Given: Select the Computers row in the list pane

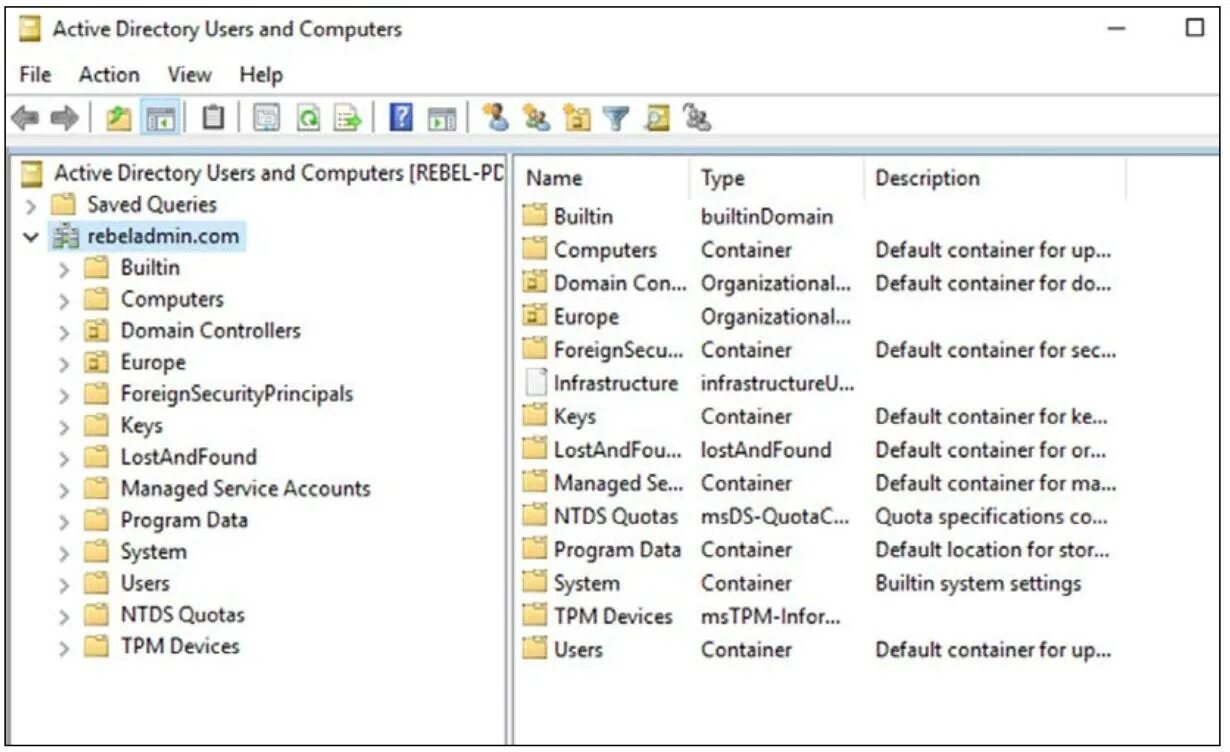Looking at the screenshot, I should [820, 250].
